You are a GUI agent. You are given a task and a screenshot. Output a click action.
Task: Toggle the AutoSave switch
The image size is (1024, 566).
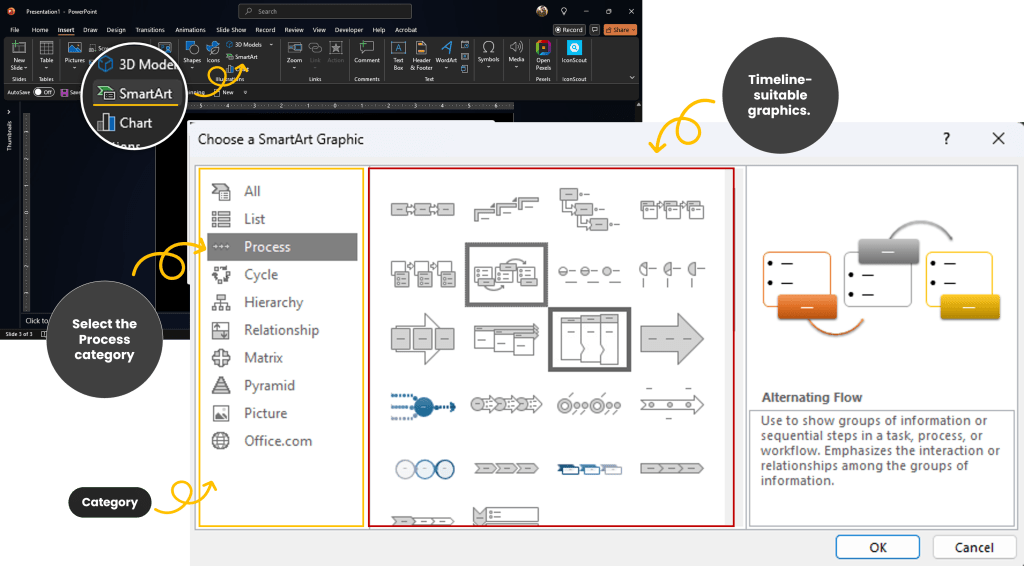click(x=44, y=92)
